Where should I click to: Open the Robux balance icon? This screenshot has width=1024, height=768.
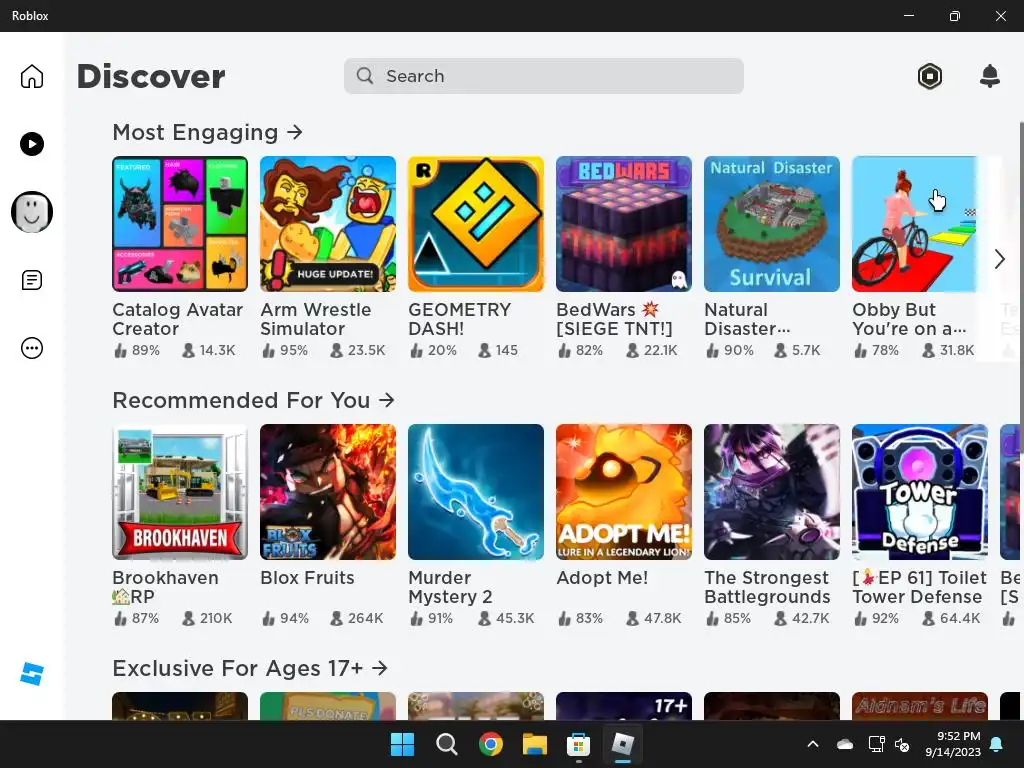pos(929,76)
